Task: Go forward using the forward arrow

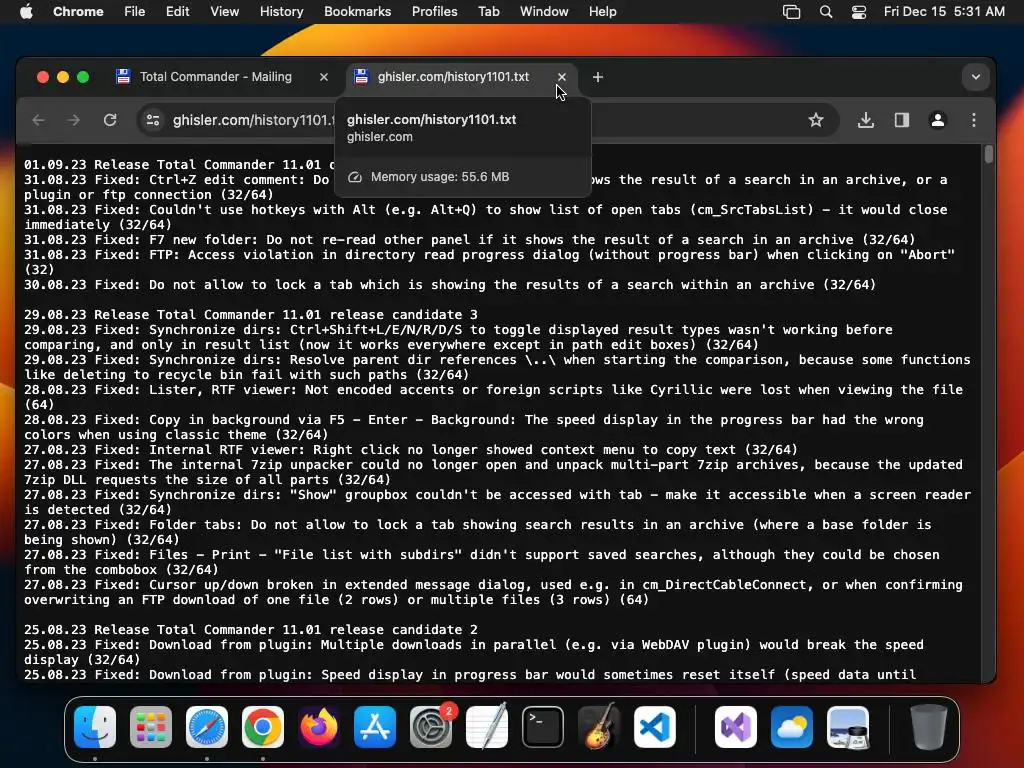Action: 74,120
